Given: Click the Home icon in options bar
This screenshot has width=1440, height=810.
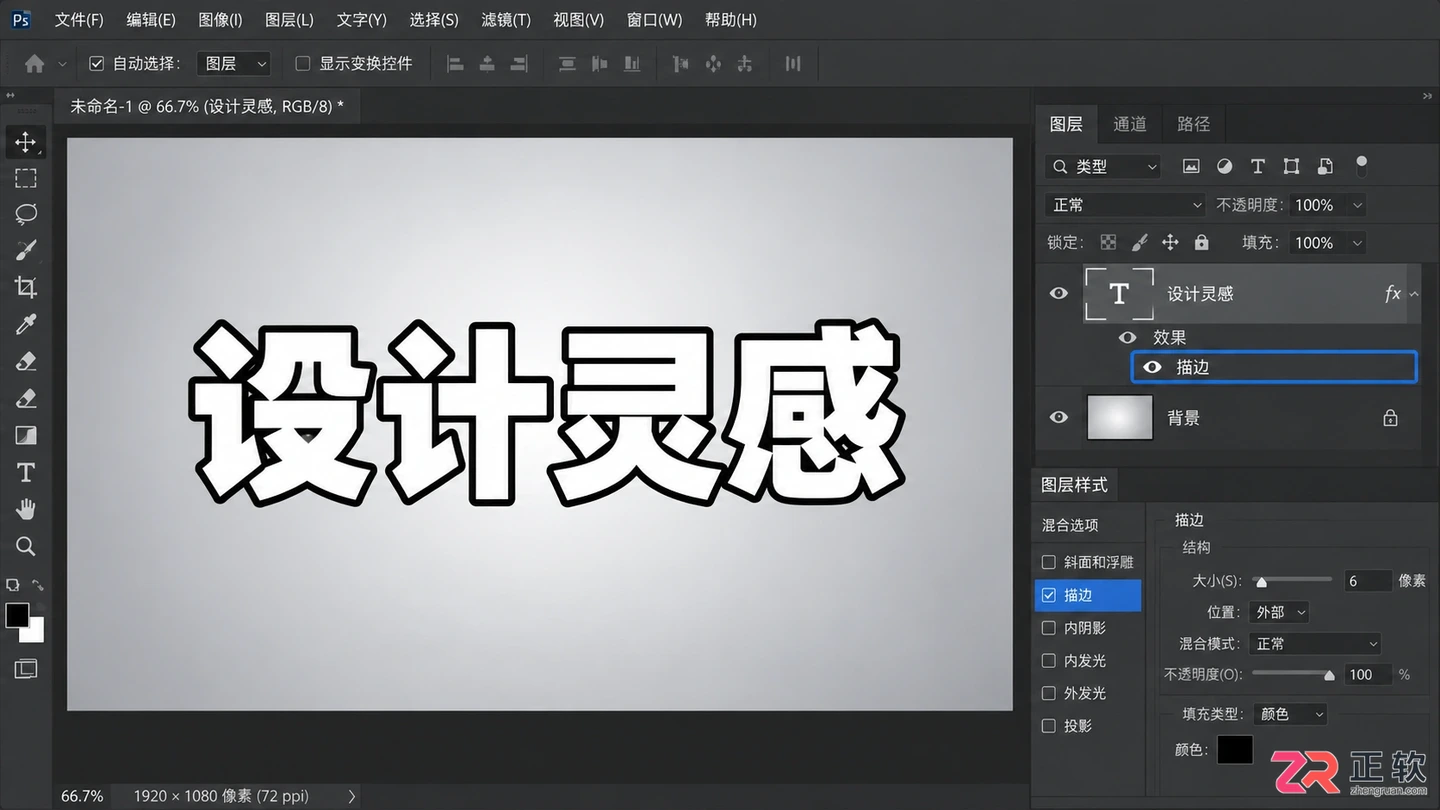Looking at the screenshot, I should coord(35,64).
